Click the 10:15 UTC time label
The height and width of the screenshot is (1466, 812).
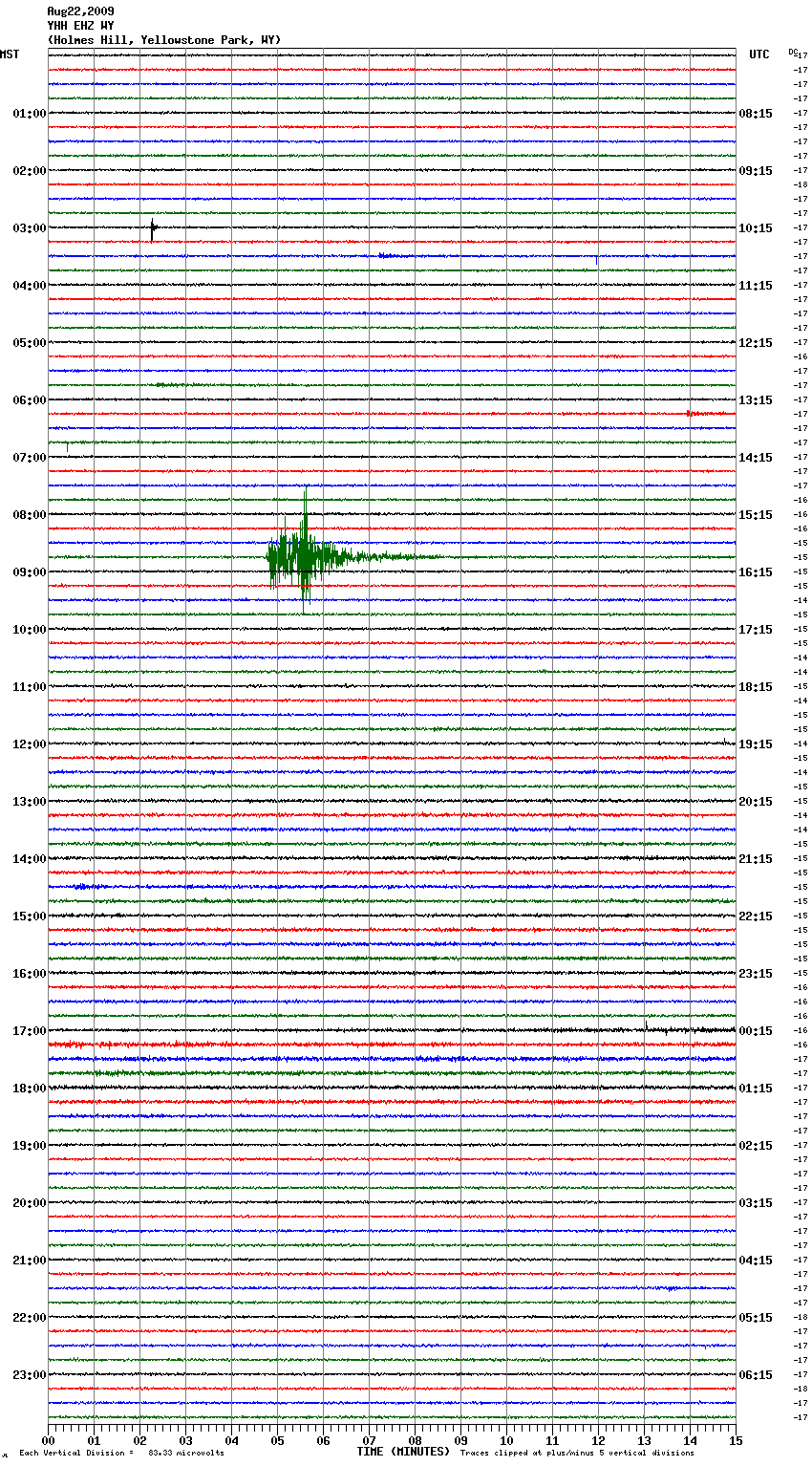pyautogui.click(x=756, y=228)
